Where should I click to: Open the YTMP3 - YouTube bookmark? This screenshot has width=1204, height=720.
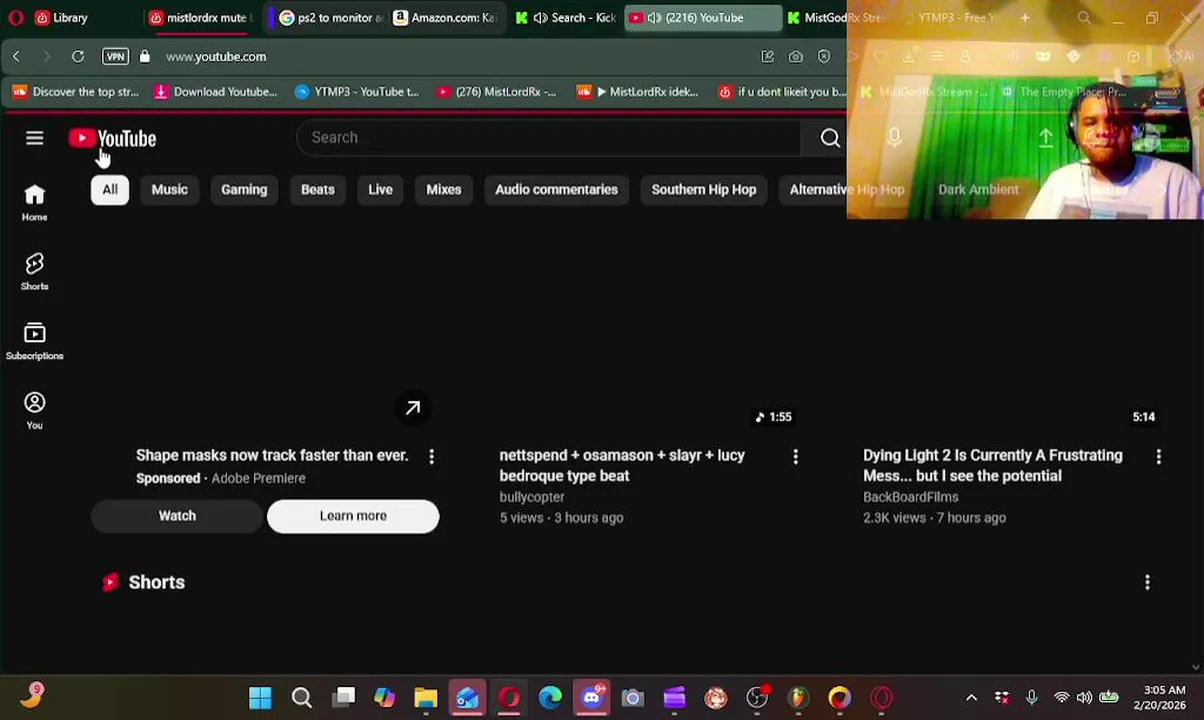click(x=357, y=92)
